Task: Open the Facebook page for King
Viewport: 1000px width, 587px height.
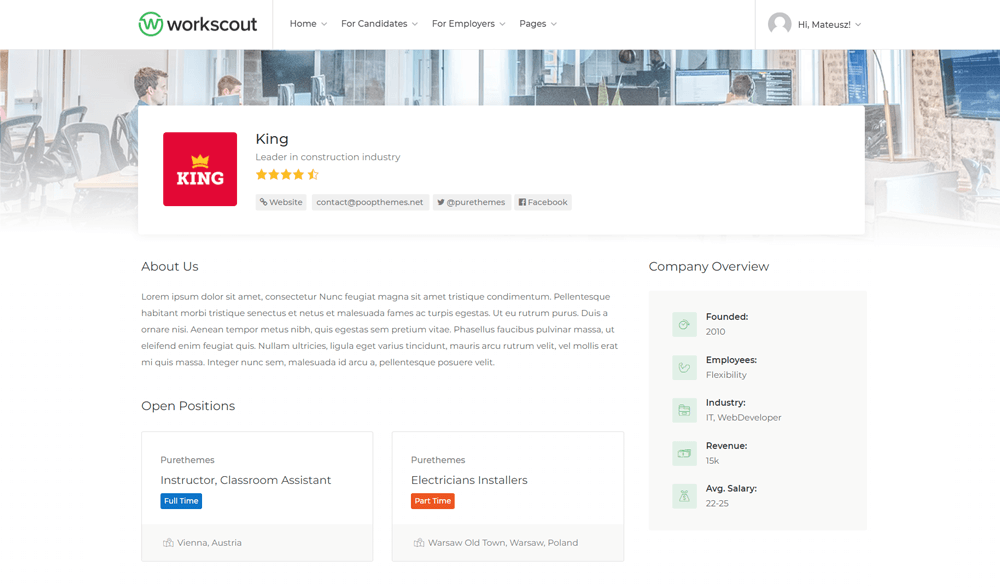Action: pos(543,202)
